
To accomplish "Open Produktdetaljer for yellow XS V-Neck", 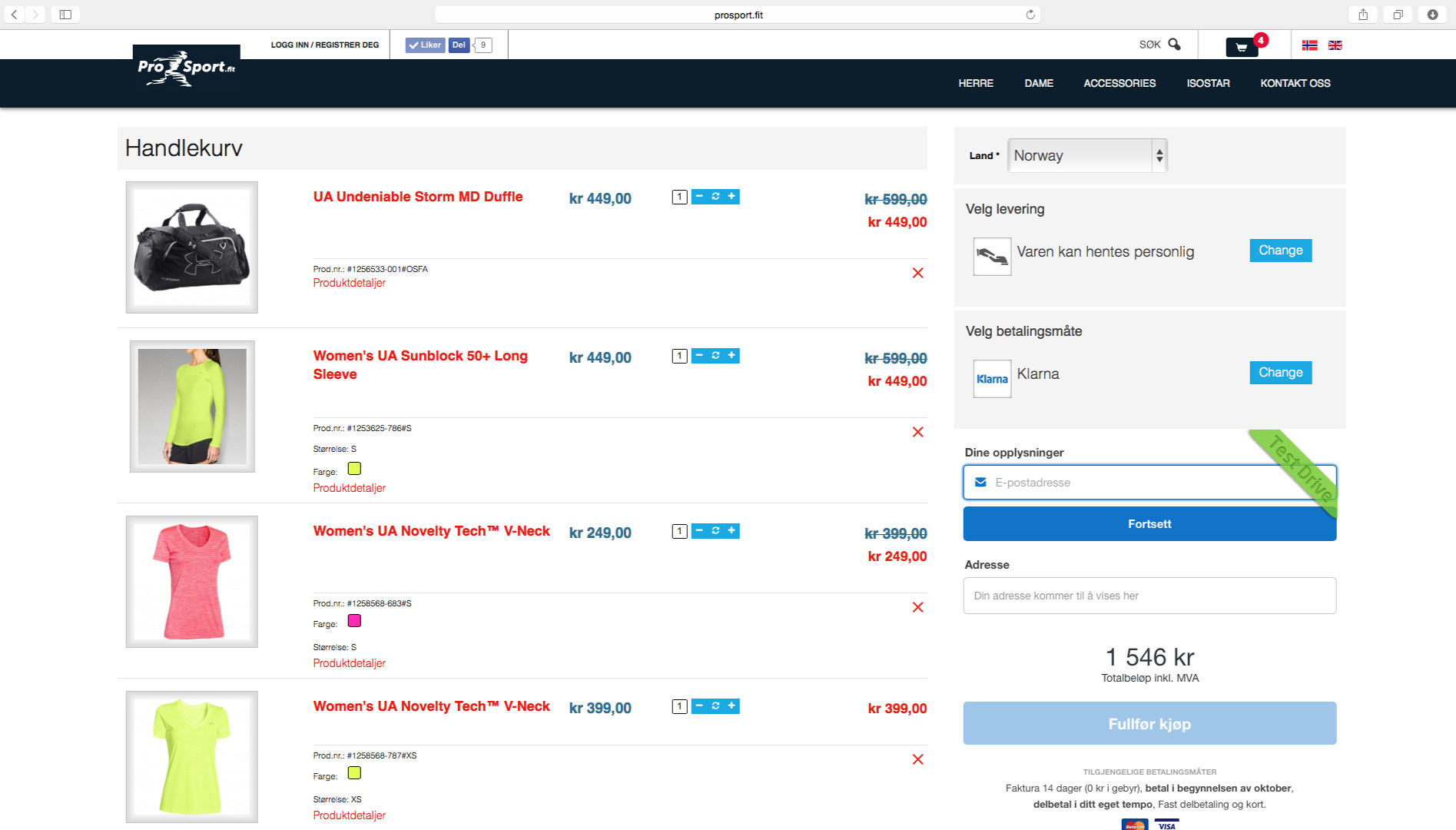I will tap(349, 815).
